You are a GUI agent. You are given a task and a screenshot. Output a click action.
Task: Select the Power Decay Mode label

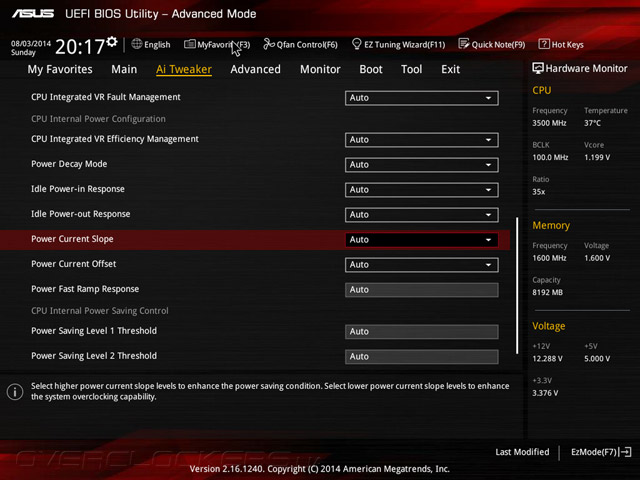(x=69, y=164)
